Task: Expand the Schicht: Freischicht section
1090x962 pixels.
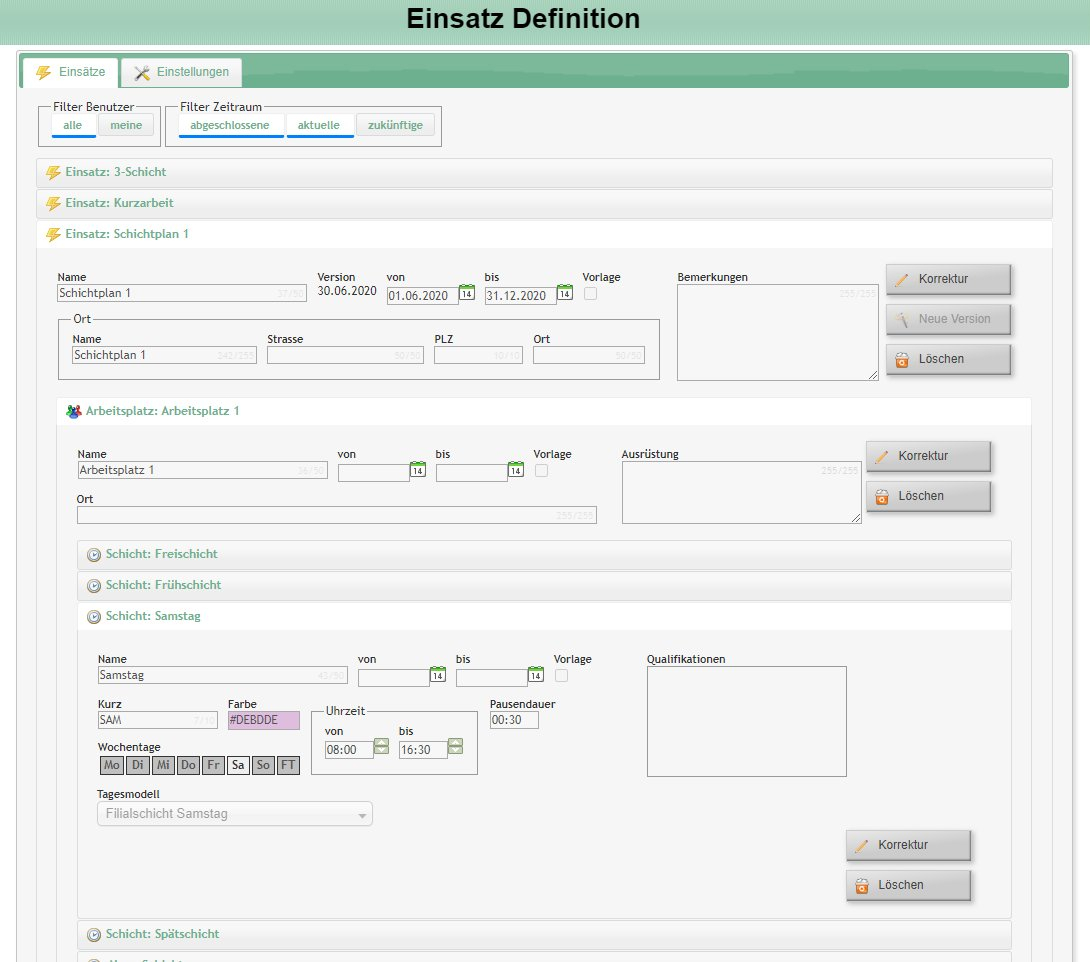Action: (544, 555)
